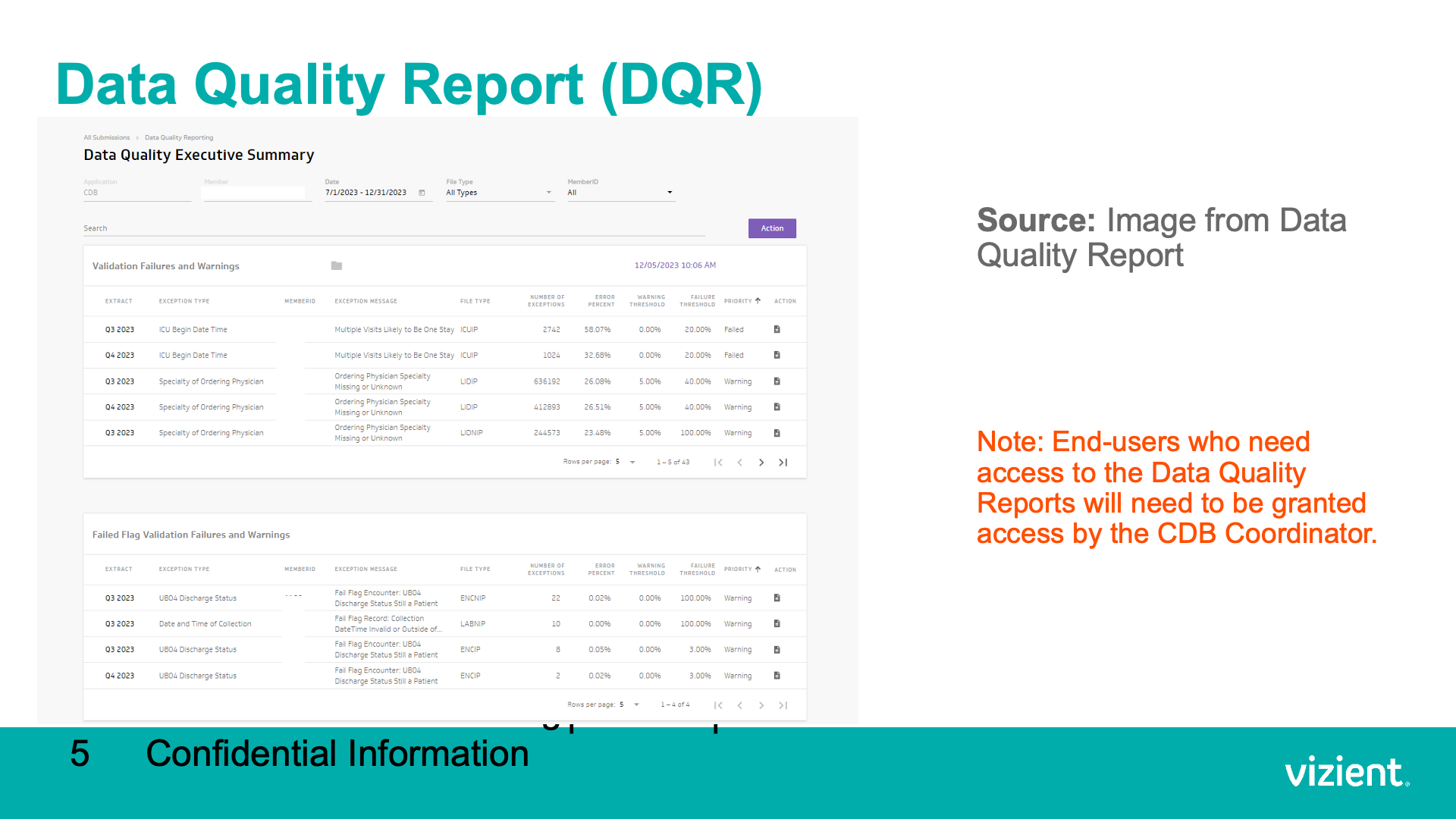Select the LABNIP file type cell
This screenshot has width=1456, height=819.
[x=472, y=624]
